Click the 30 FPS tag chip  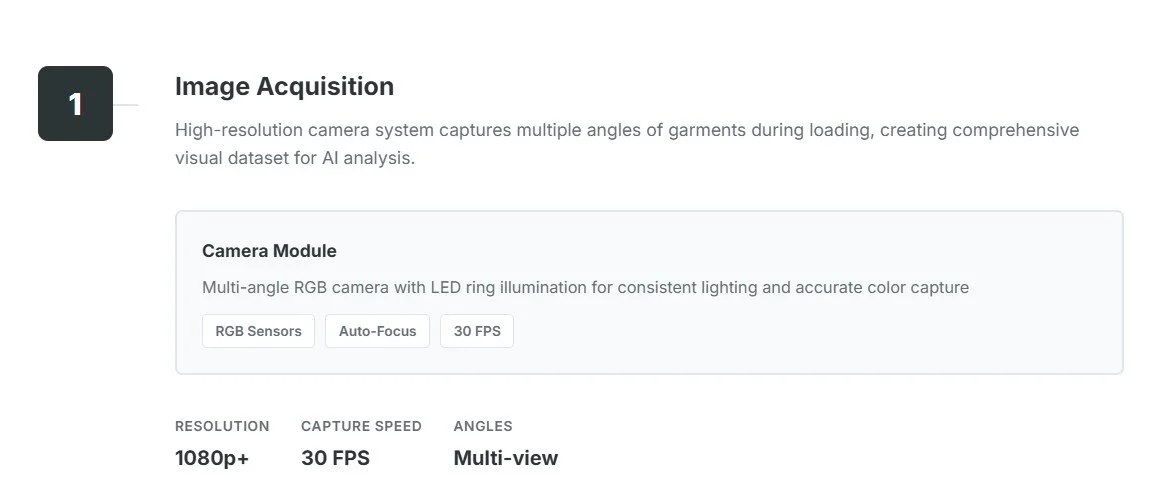pos(477,331)
